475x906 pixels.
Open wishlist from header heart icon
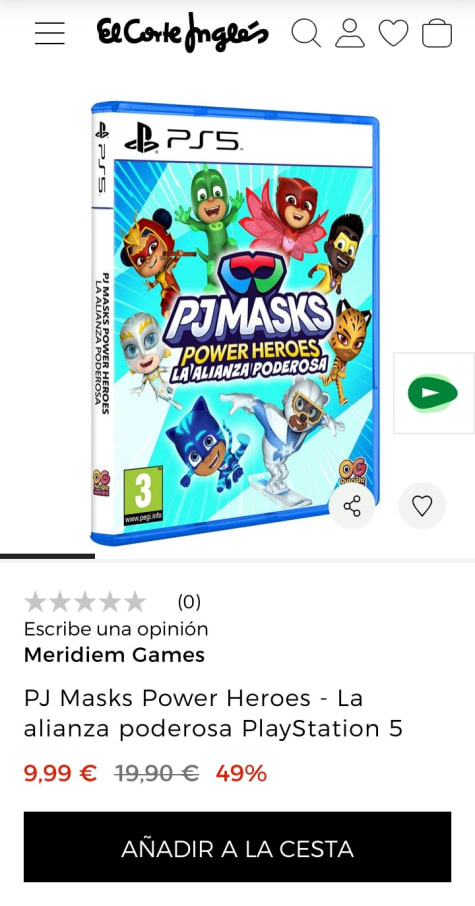pos(394,33)
